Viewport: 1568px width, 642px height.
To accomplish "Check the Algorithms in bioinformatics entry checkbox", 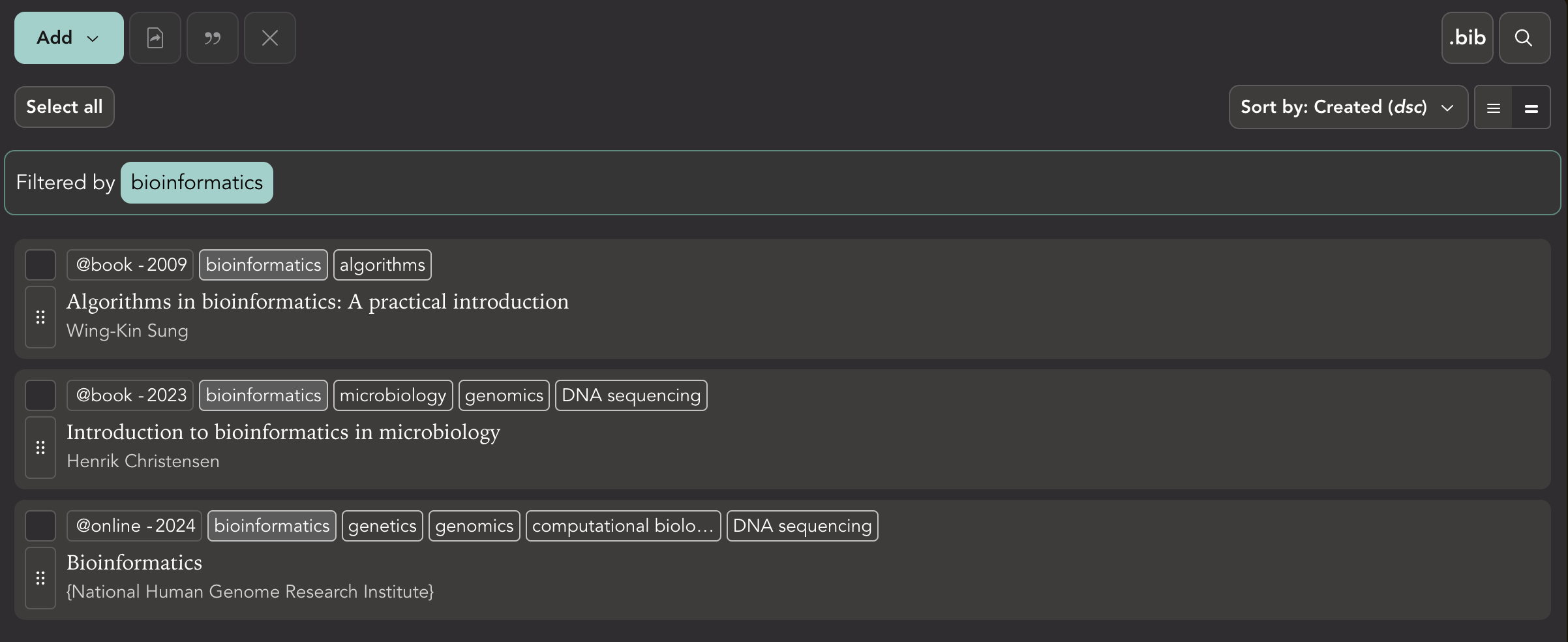I will 40,265.
